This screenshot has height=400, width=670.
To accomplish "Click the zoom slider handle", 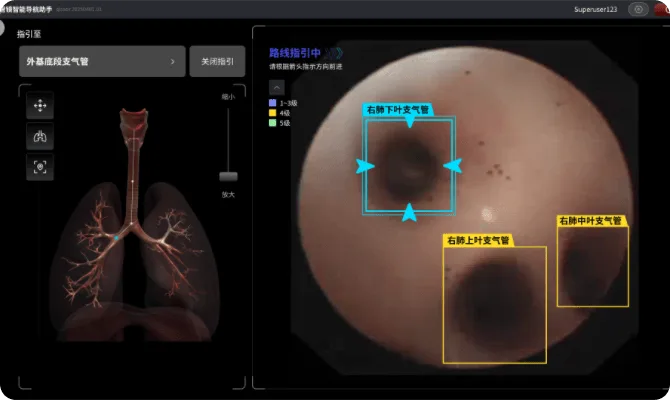I will (228, 176).
